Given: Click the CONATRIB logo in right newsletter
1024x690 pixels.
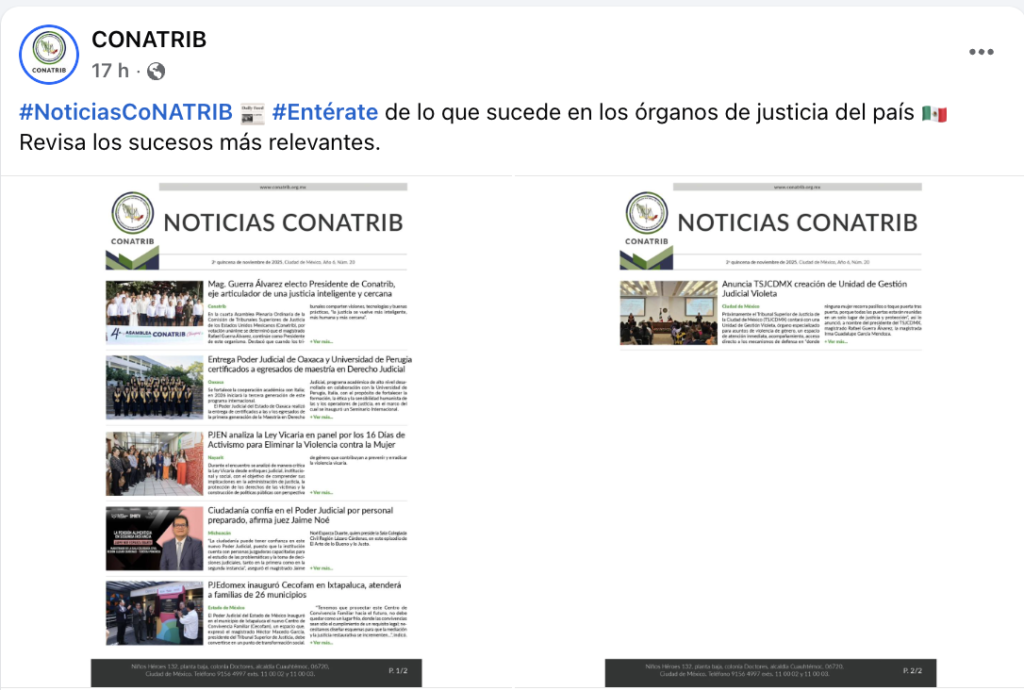Looking at the screenshot, I should pyautogui.click(x=646, y=219).
